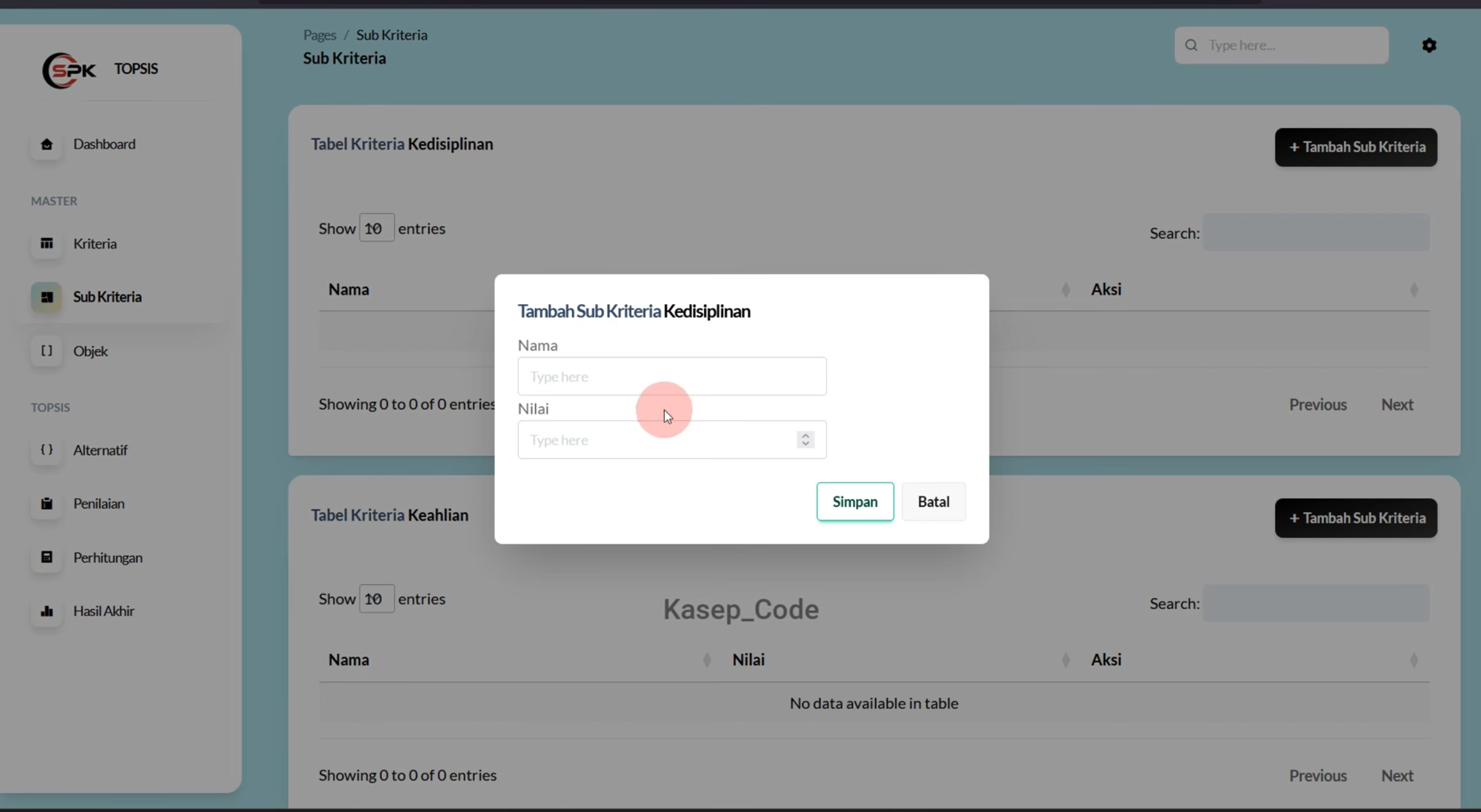Click Next in Kedisiplinan pagination
Image resolution: width=1481 pixels, height=812 pixels.
[1397, 404]
